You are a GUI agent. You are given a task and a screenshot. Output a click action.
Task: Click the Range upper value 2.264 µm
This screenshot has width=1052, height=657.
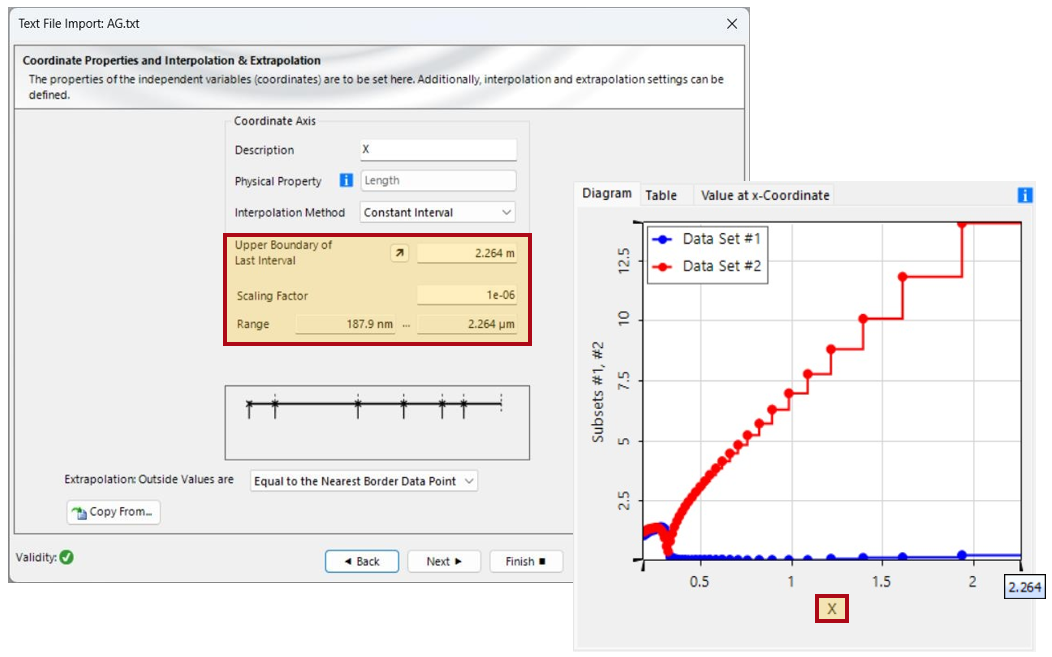(467, 324)
